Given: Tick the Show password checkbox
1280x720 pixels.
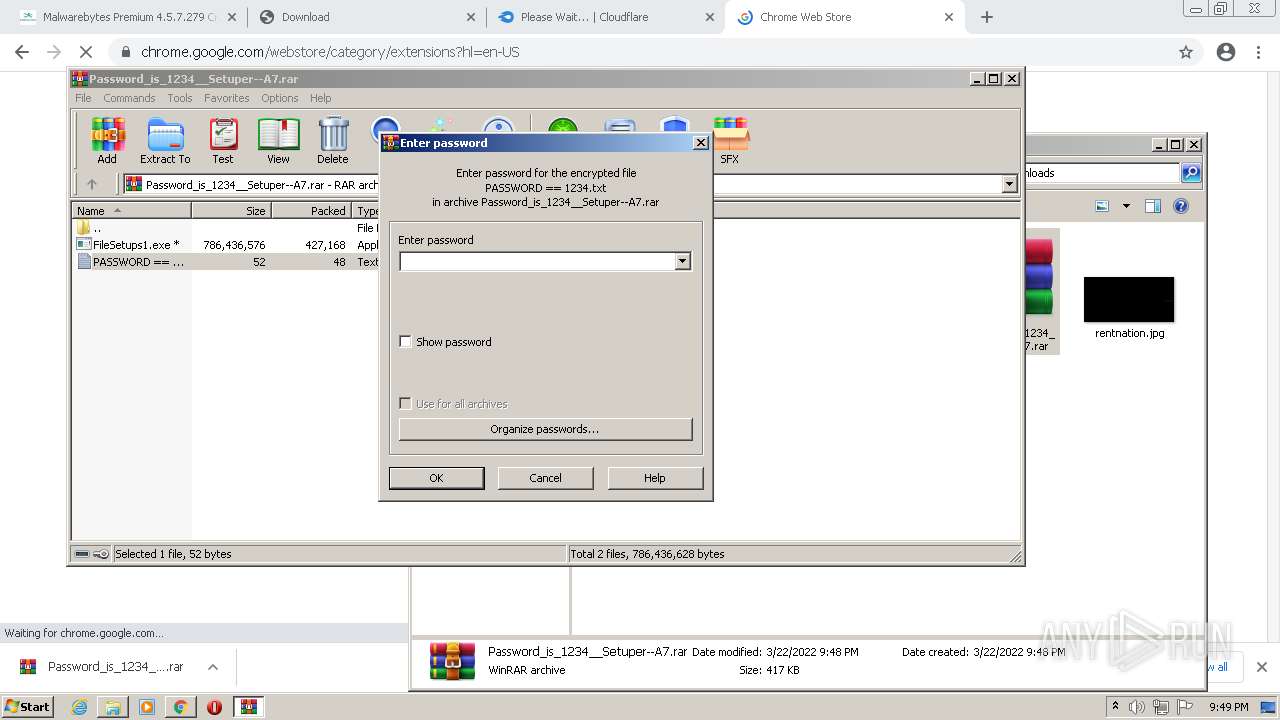Looking at the screenshot, I should tap(405, 342).
